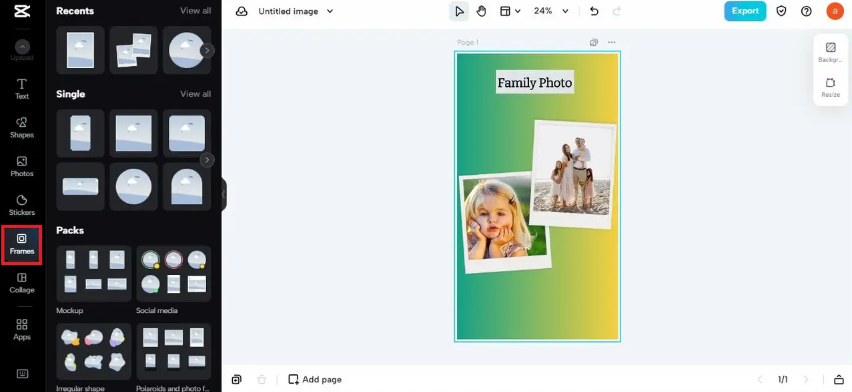Image resolution: width=852 pixels, height=392 pixels.
Task: Click the delete page trash icon
Action: tap(261, 379)
